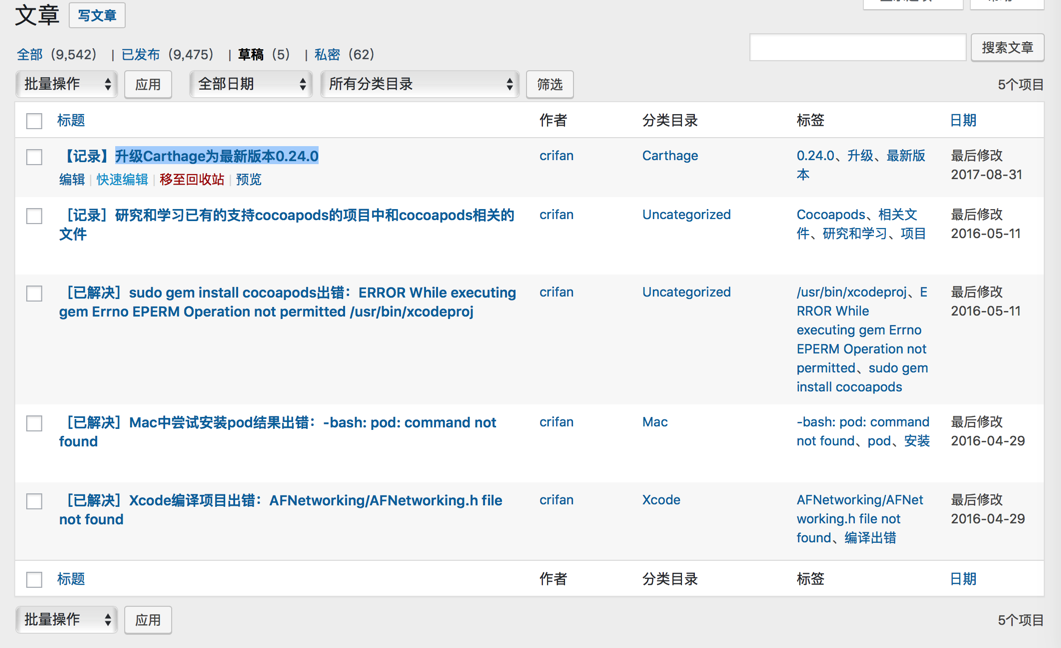Tick checkbox for the Carthage upgrade post
This screenshot has width=1061, height=648.
(x=34, y=157)
